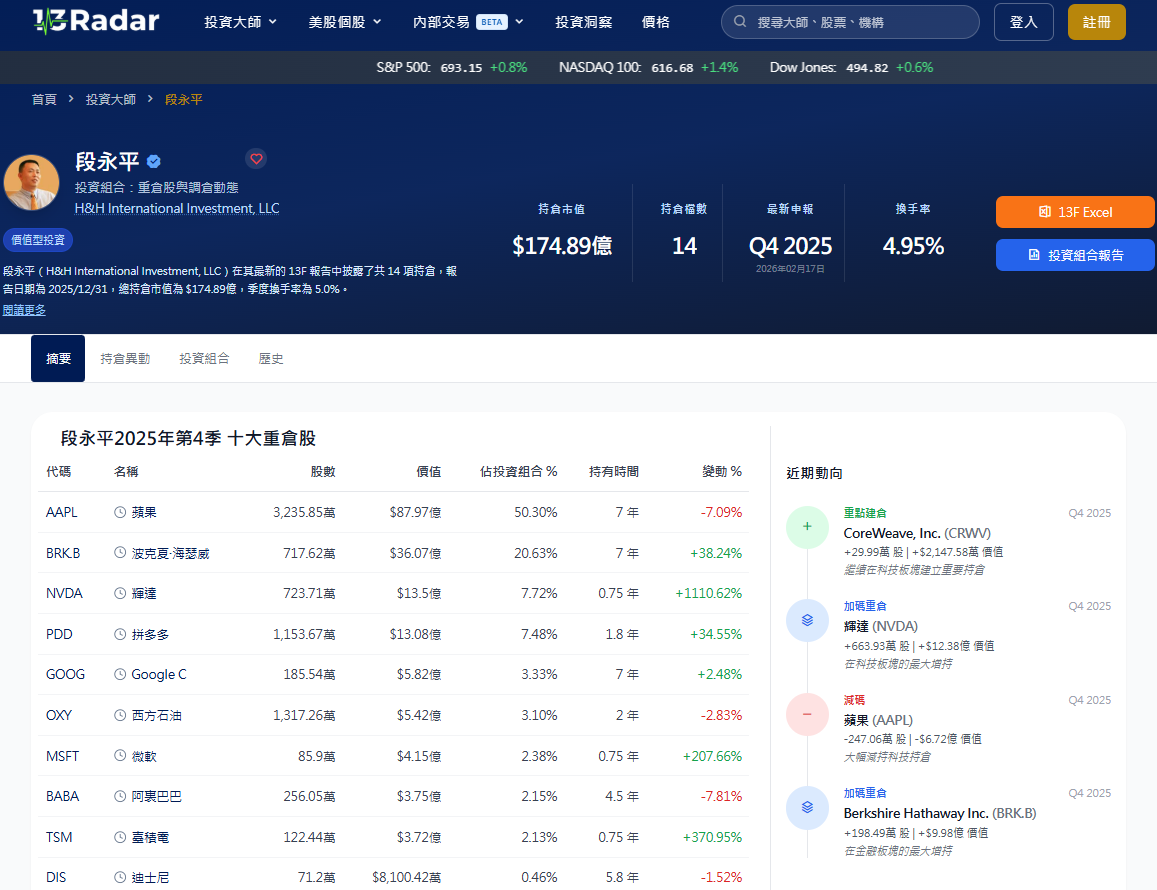
Task: Click the search magnifier icon
Action: (x=739, y=22)
